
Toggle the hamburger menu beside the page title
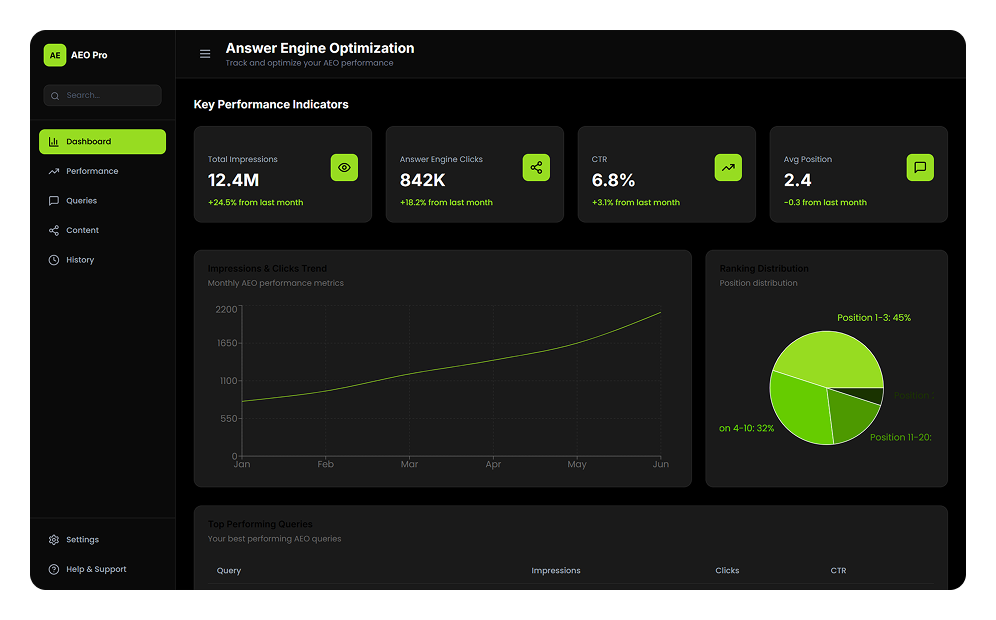[x=205, y=54]
